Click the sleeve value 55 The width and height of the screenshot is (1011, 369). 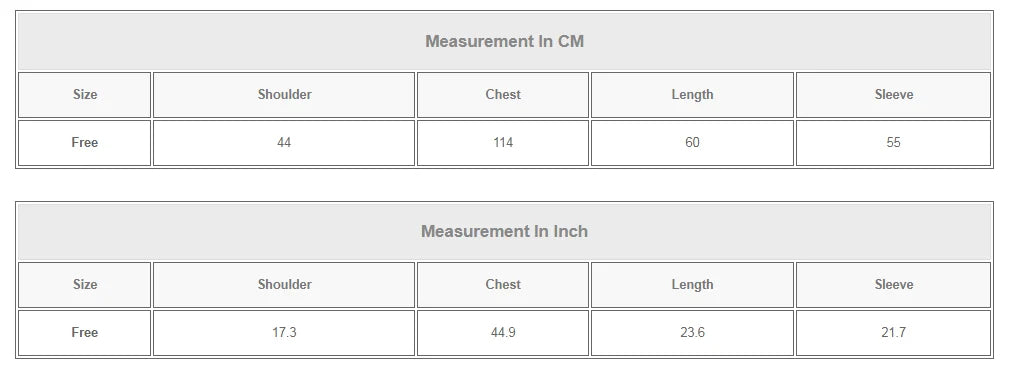pyautogui.click(x=894, y=143)
